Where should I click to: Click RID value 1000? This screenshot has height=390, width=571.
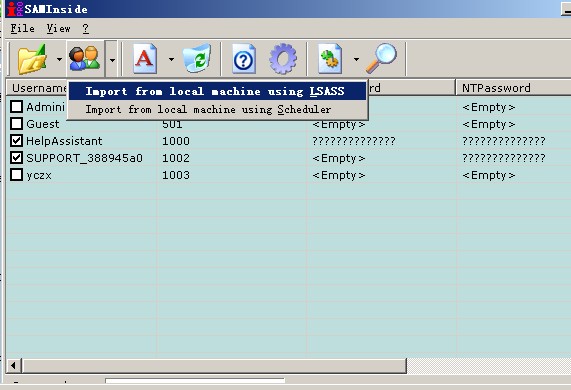[176, 141]
